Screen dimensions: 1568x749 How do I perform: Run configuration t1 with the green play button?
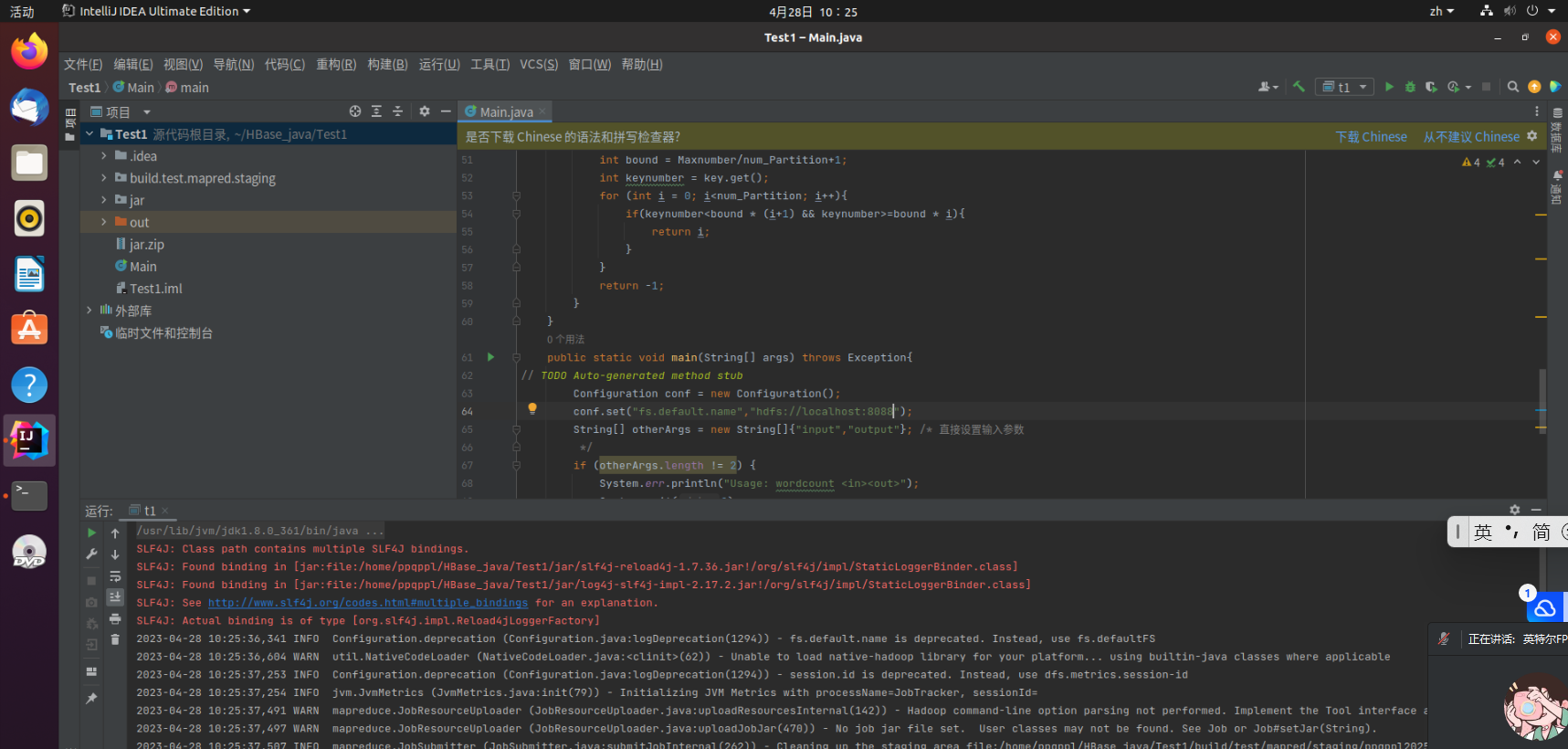[x=1389, y=87]
